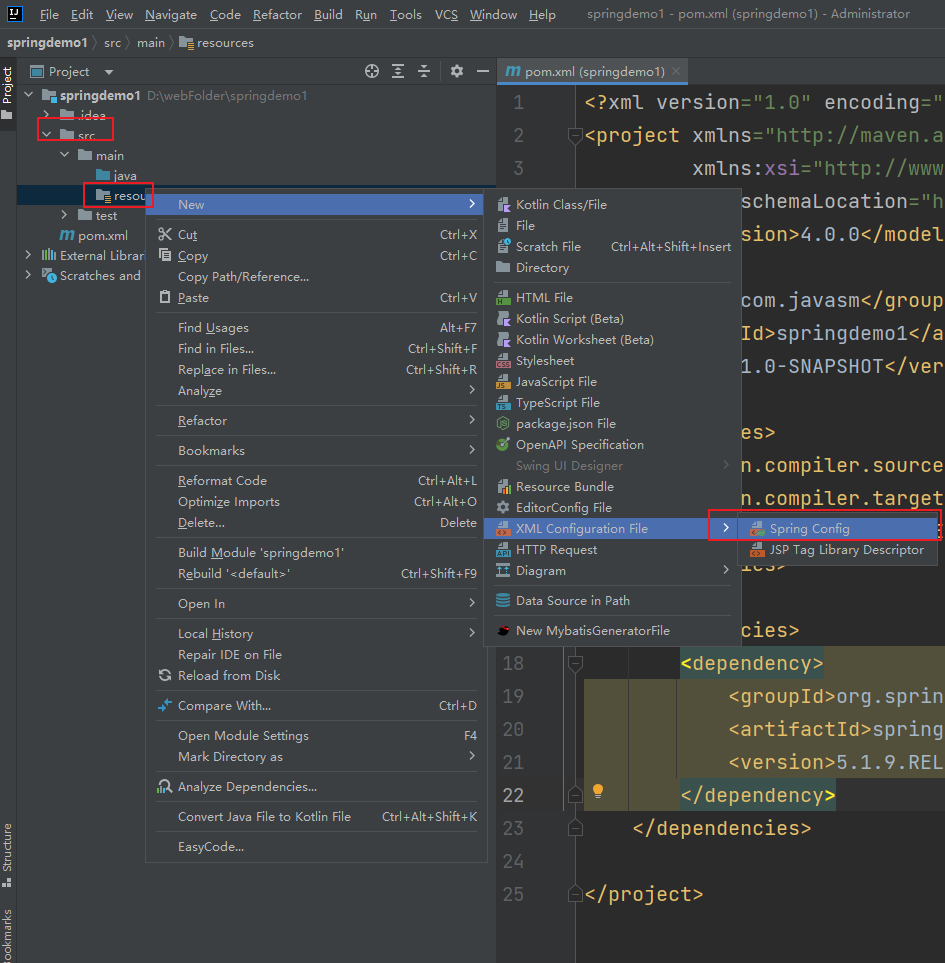The width and height of the screenshot is (945, 963).
Task: Click the Stylesheet CSS icon
Action: coord(503,361)
